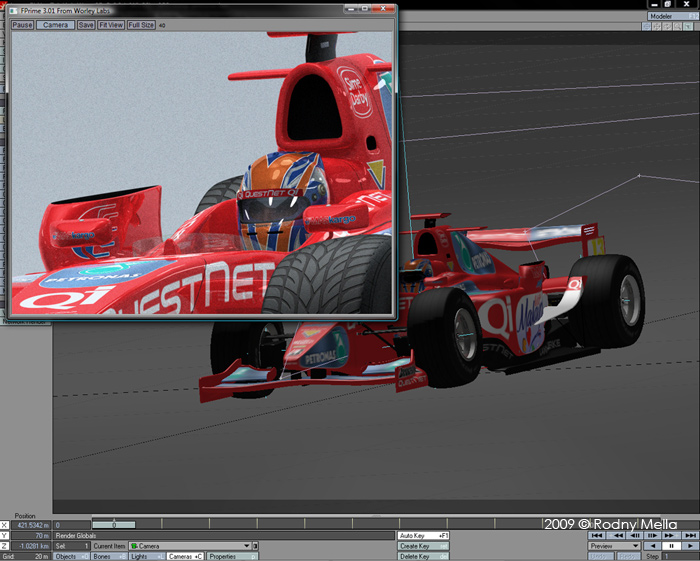
Task: Enable the Auto Key toggle
Action: [424, 536]
